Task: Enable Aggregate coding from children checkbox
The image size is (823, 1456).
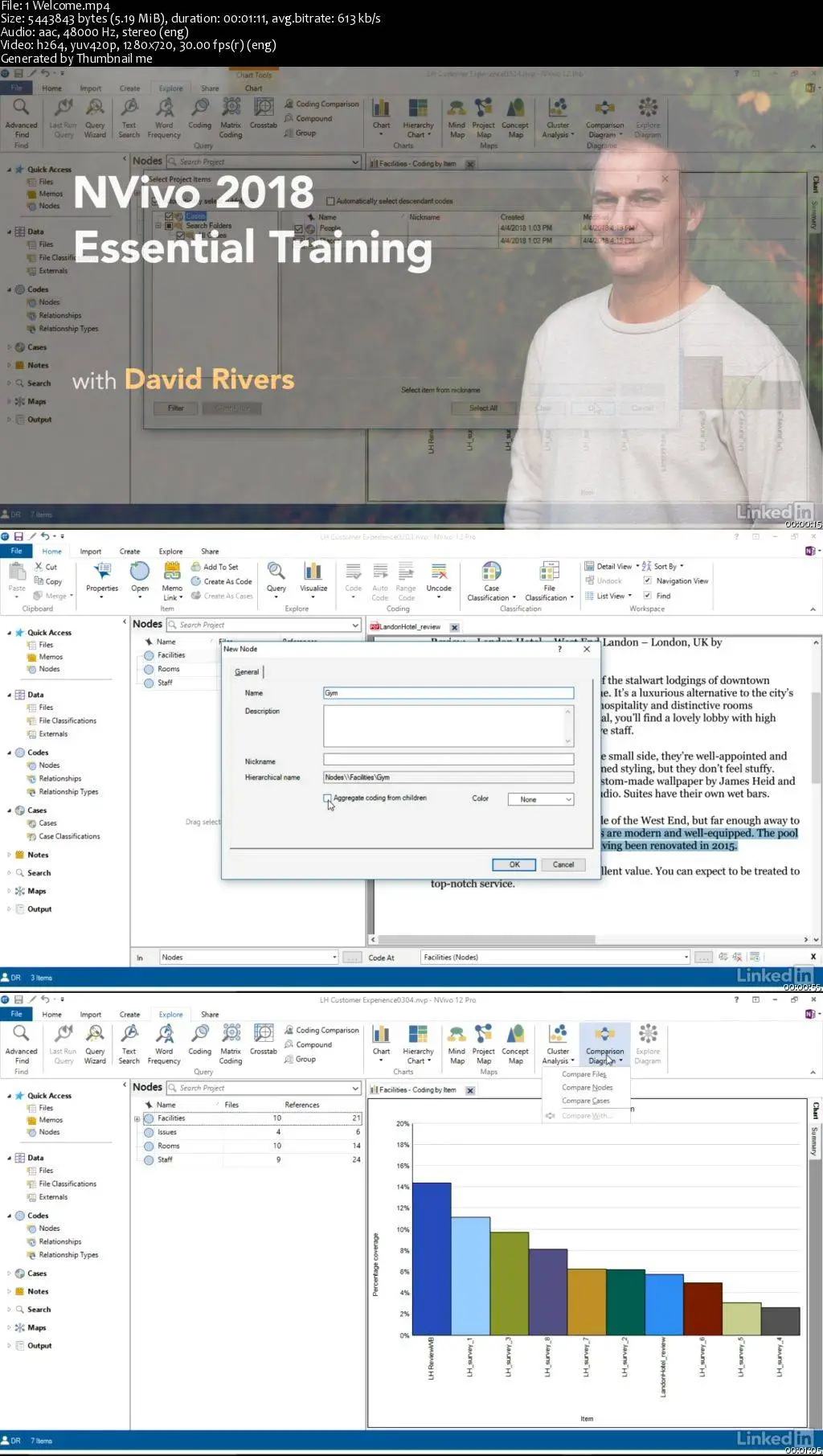Action: (327, 798)
